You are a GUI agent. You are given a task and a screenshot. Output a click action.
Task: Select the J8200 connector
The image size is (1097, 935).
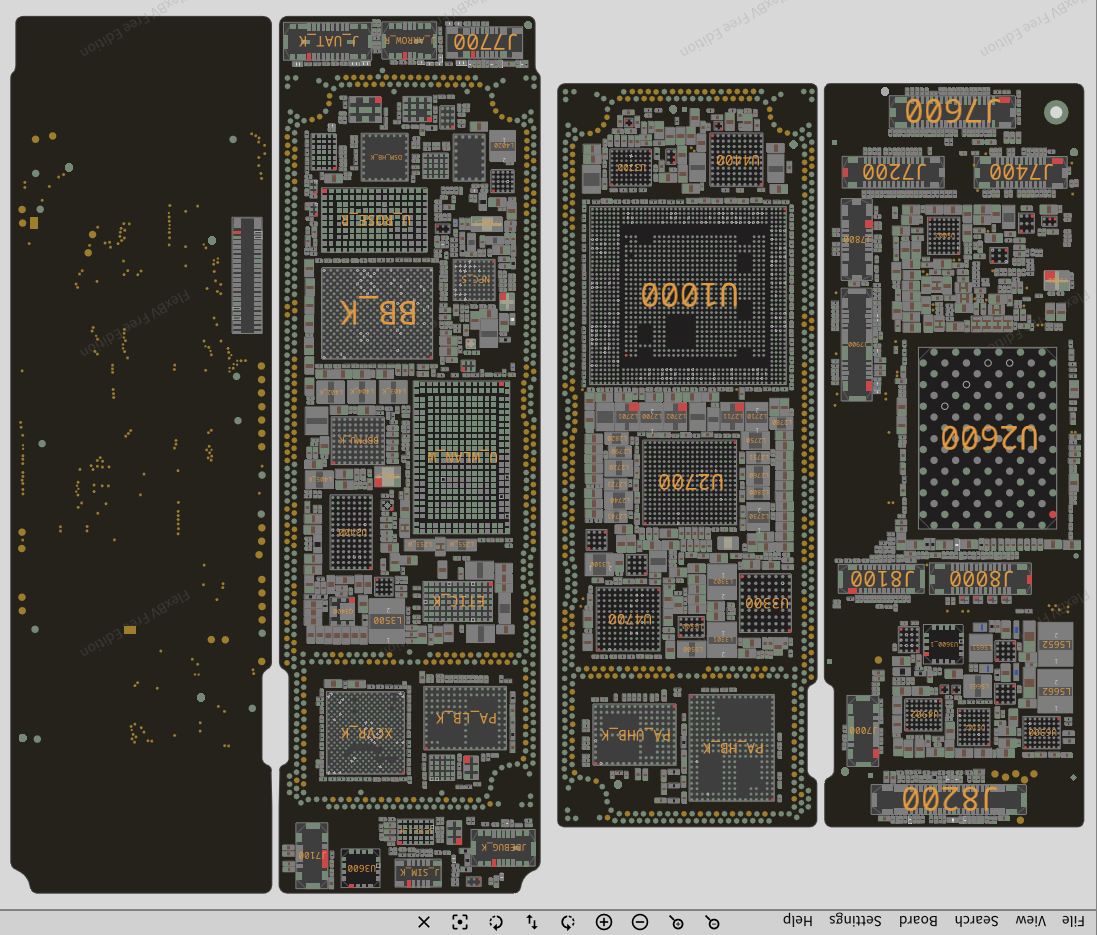point(948,799)
